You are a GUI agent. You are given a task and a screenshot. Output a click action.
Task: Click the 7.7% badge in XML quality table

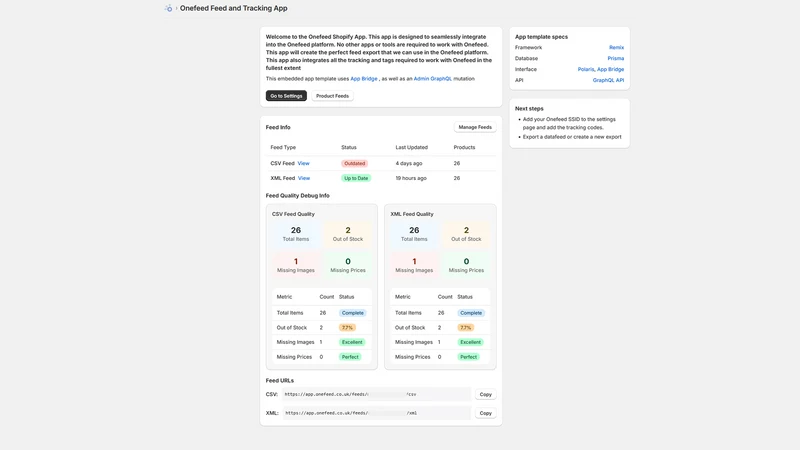click(466, 328)
